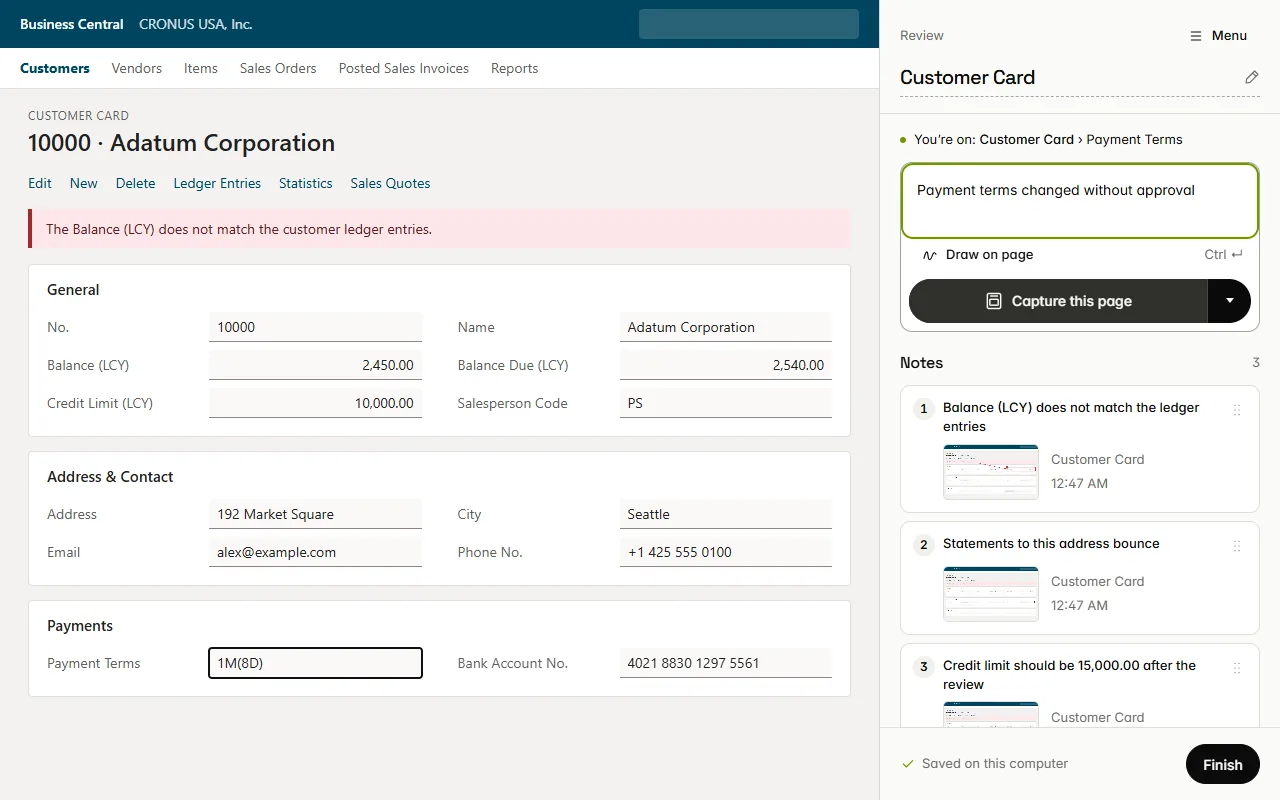Click the Balance Due (LCY) field
The image size is (1280, 800).
[726, 365]
